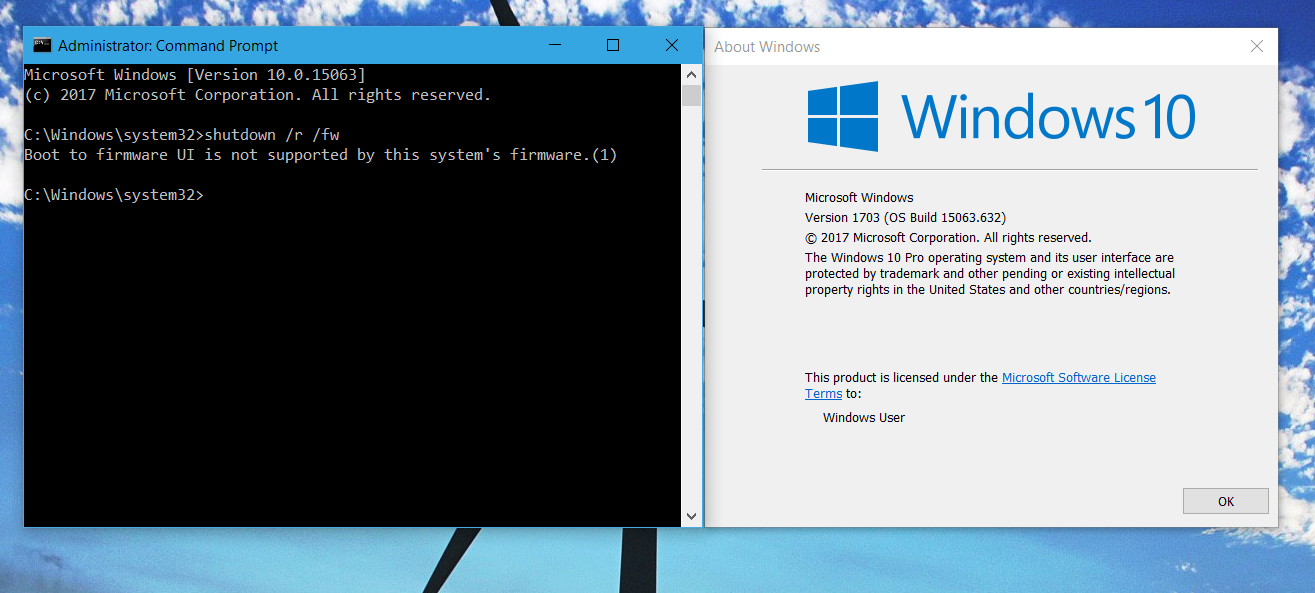Click the Command Prompt scrollbar down arrow
1315x593 pixels.
pos(690,516)
